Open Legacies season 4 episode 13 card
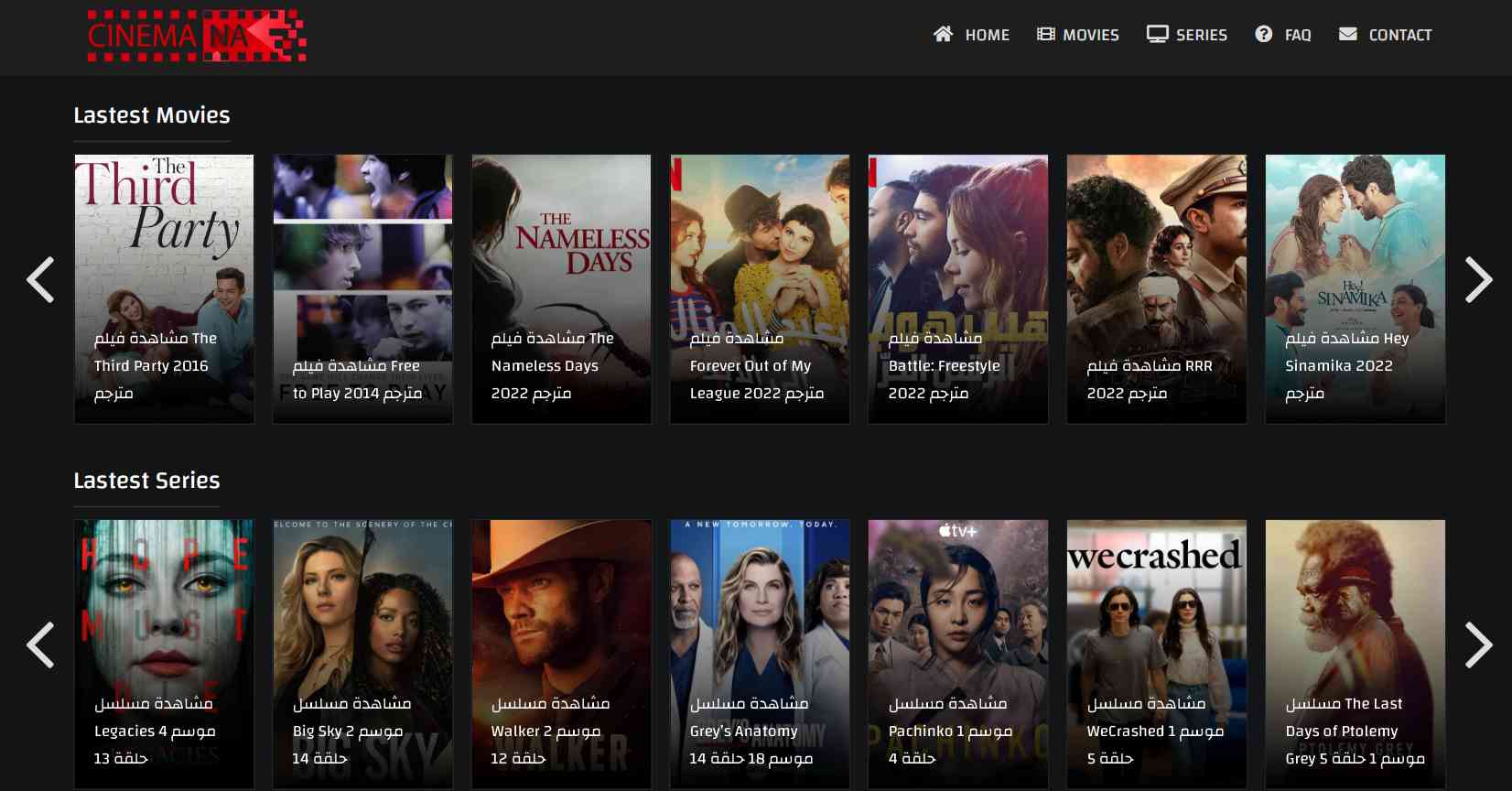1512x791 pixels. click(x=164, y=654)
